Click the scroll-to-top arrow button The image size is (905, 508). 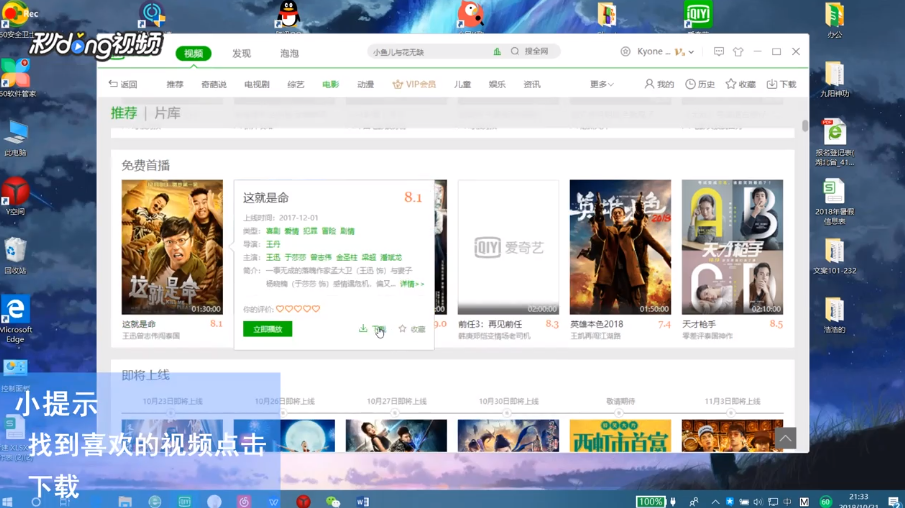pyautogui.click(x=786, y=438)
